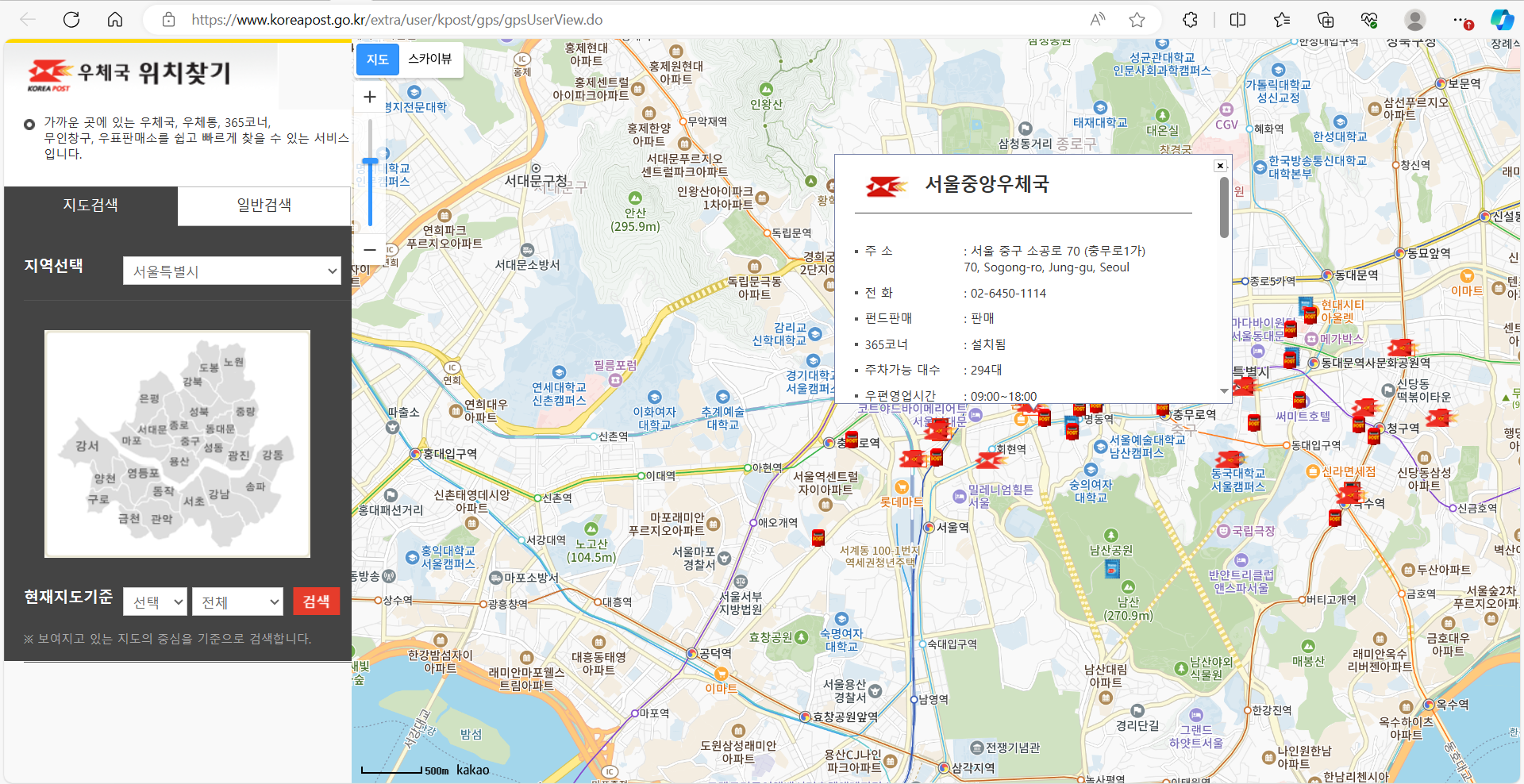Click the Korea Post 우체국 위치찾기 logo

129,75
